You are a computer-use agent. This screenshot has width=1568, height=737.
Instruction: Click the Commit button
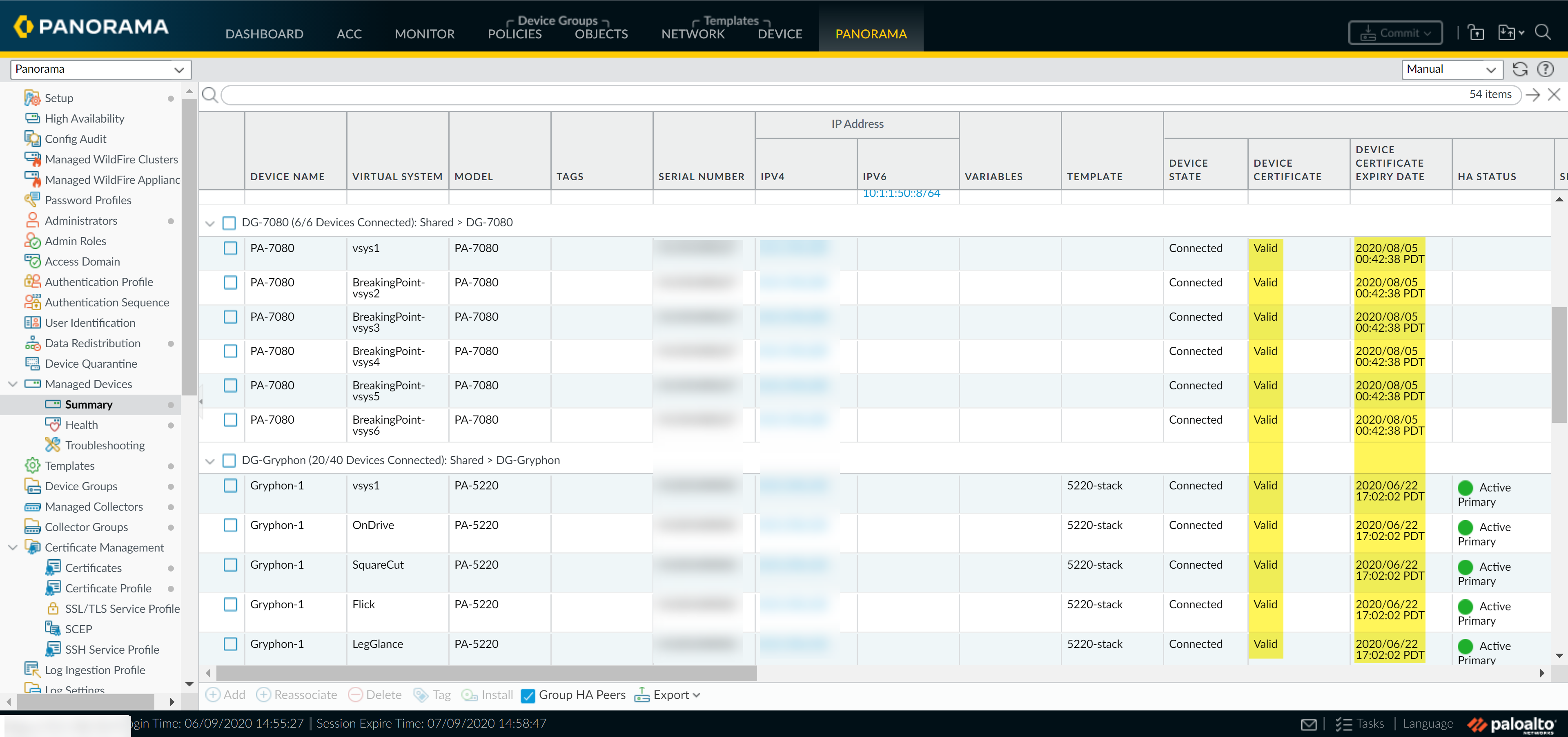1395,33
